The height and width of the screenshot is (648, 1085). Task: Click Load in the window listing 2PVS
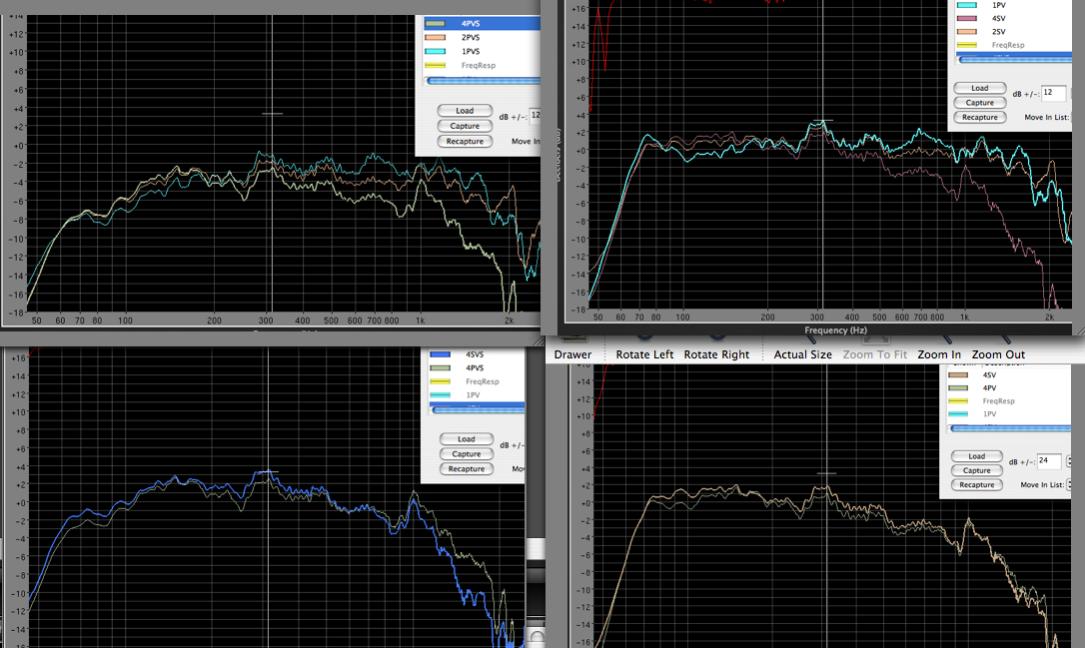pos(465,111)
